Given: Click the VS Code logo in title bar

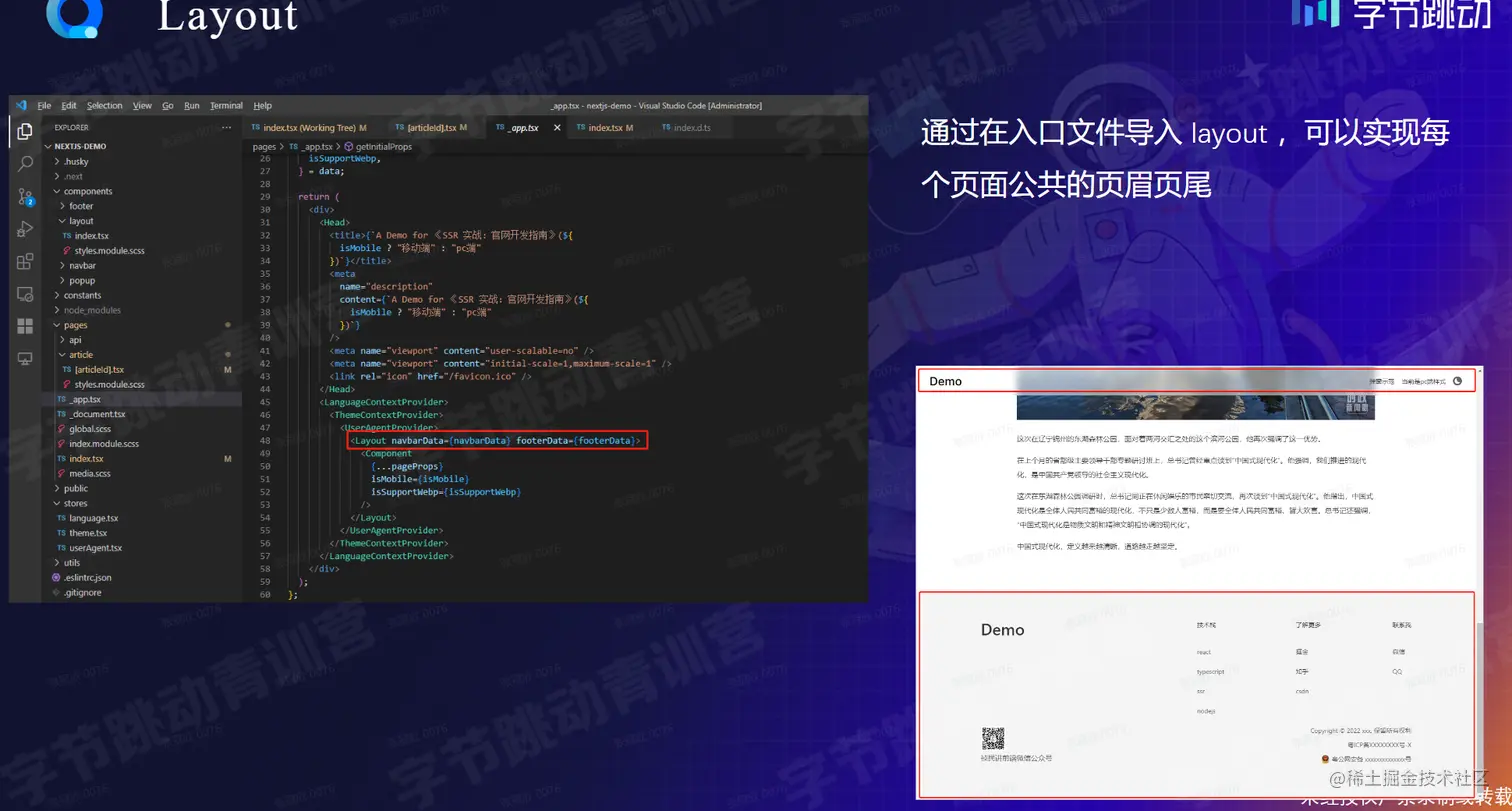Looking at the screenshot, I should coord(21,105).
